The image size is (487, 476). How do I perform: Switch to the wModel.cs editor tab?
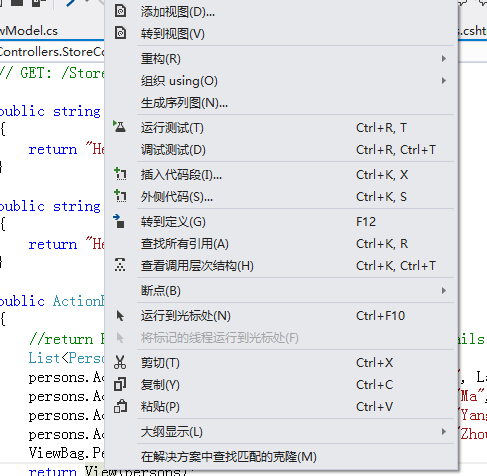[x=29, y=31]
